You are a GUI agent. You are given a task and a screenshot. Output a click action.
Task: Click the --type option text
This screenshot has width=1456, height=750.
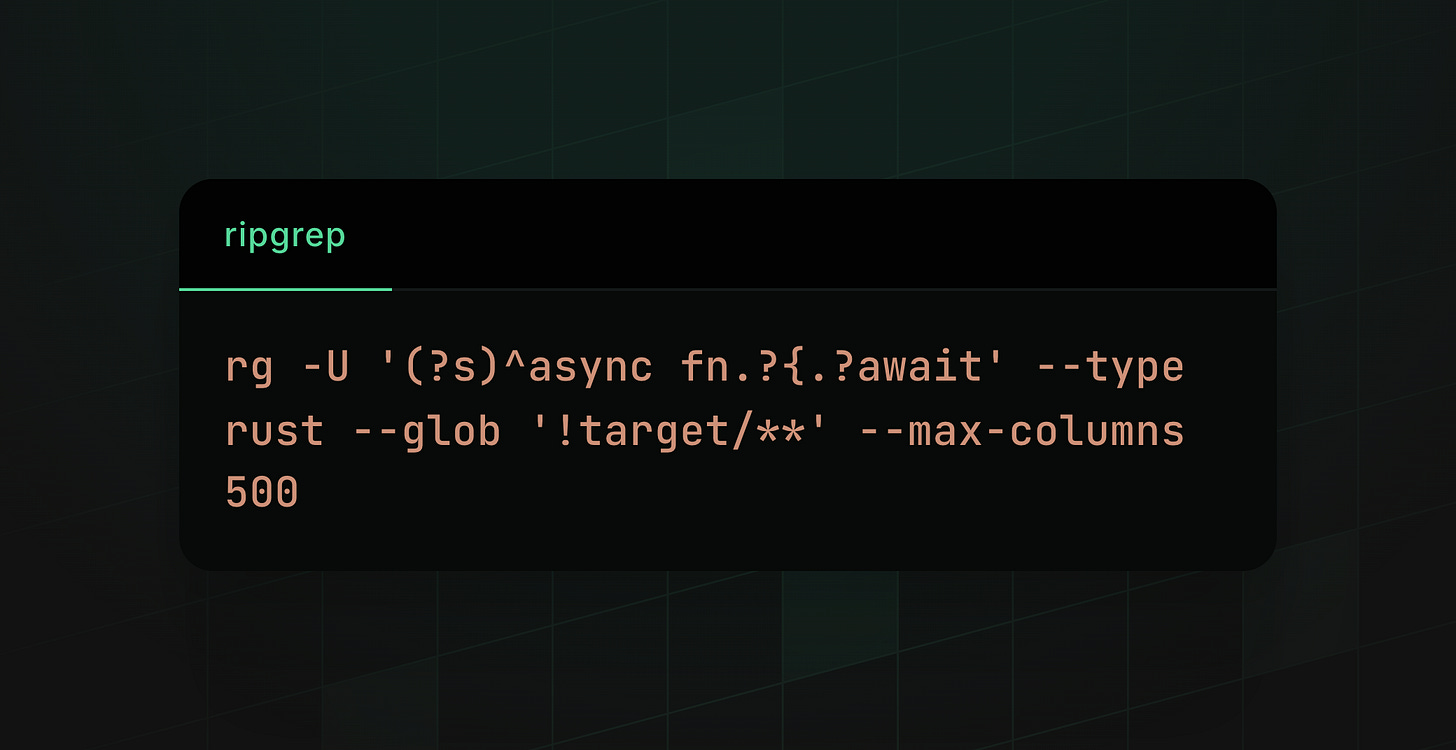1110,369
